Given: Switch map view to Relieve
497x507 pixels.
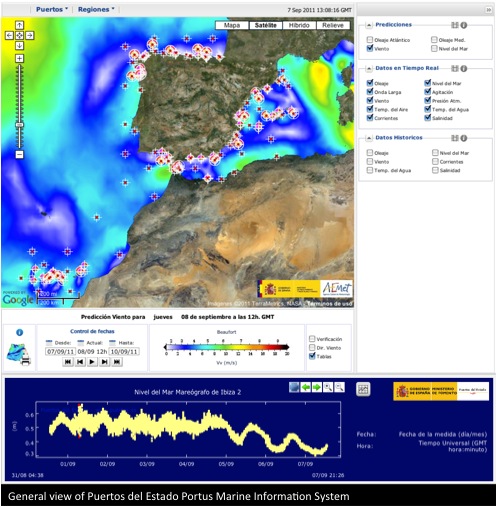Looking at the screenshot, I should (x=333, y=25).
